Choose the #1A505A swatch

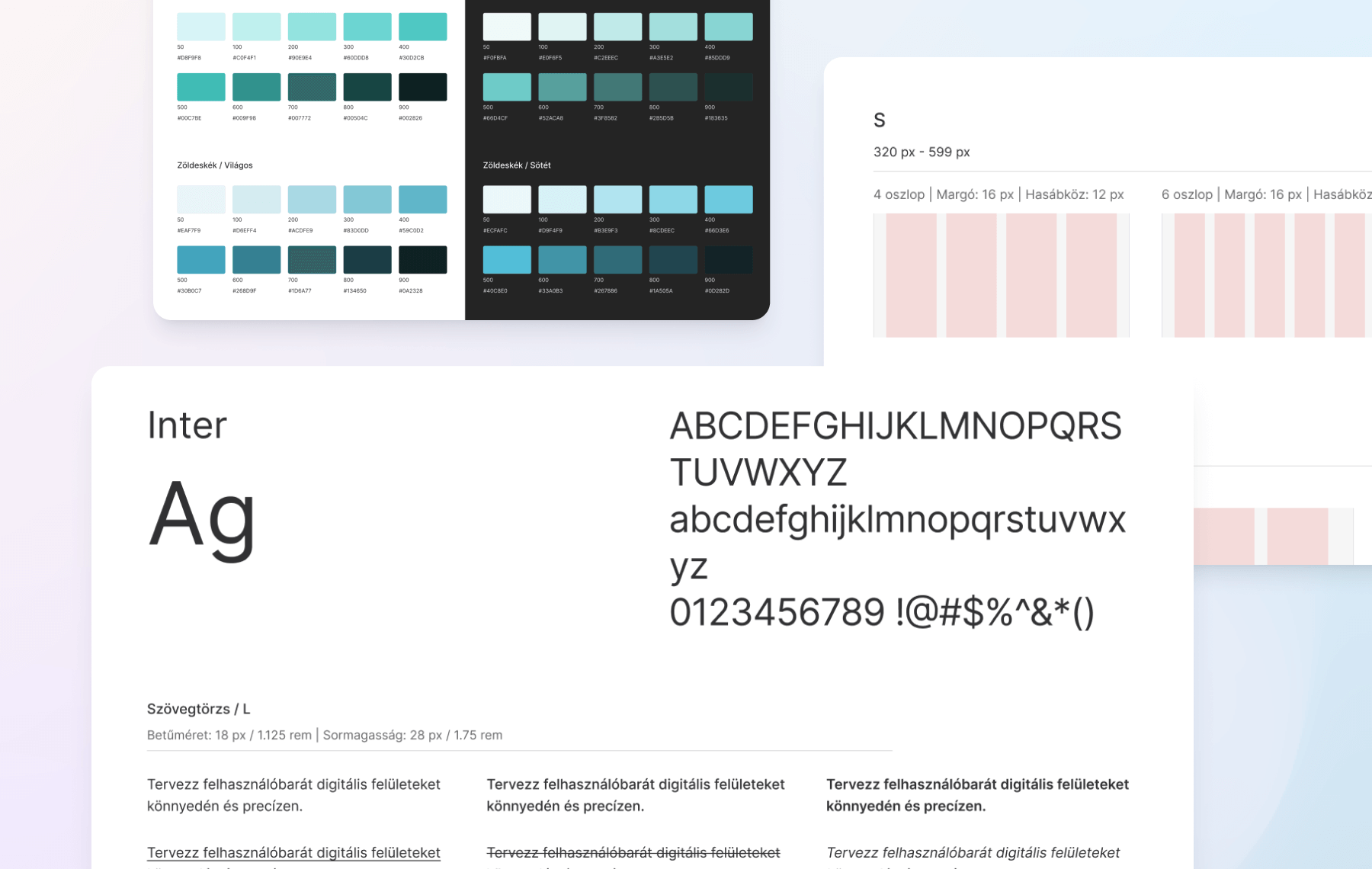[x=673, y=260]
